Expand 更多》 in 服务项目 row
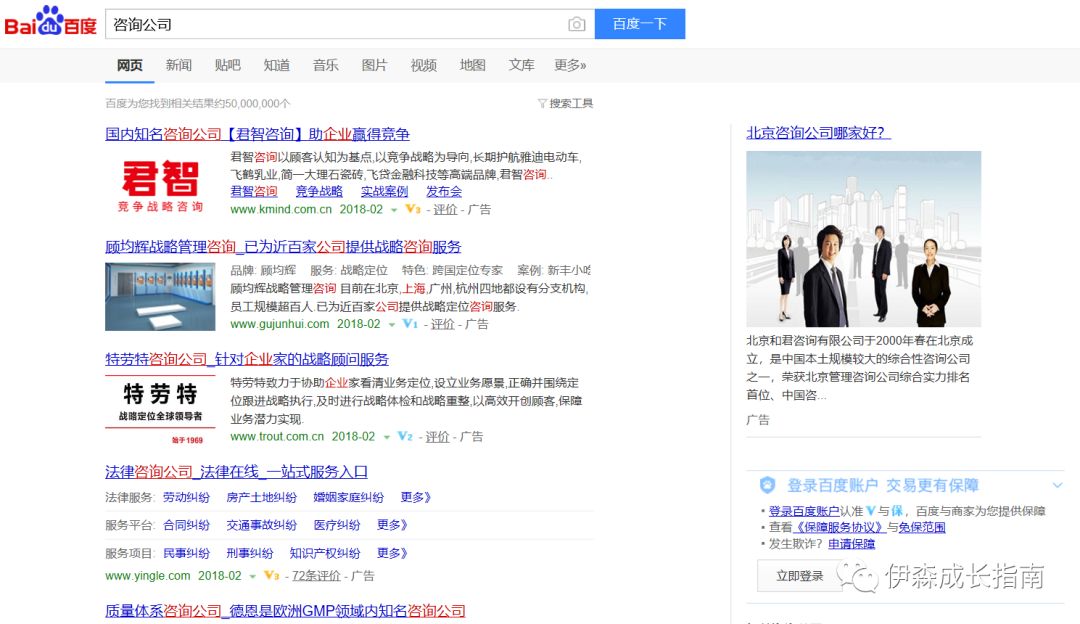1080x624 pixels. (392, 553)
